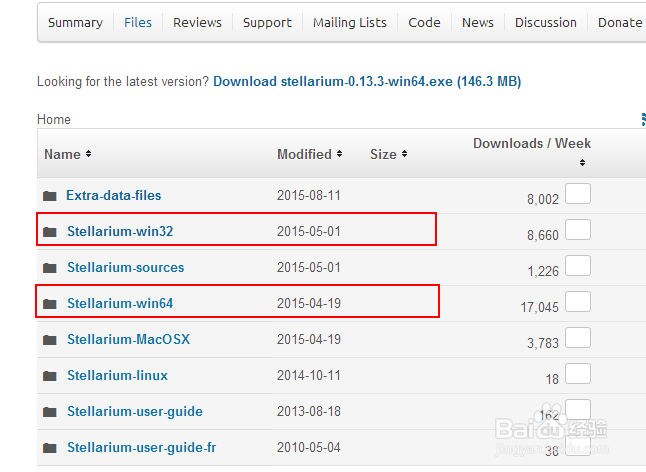Open the Reviews tab

tap(197, 23)
